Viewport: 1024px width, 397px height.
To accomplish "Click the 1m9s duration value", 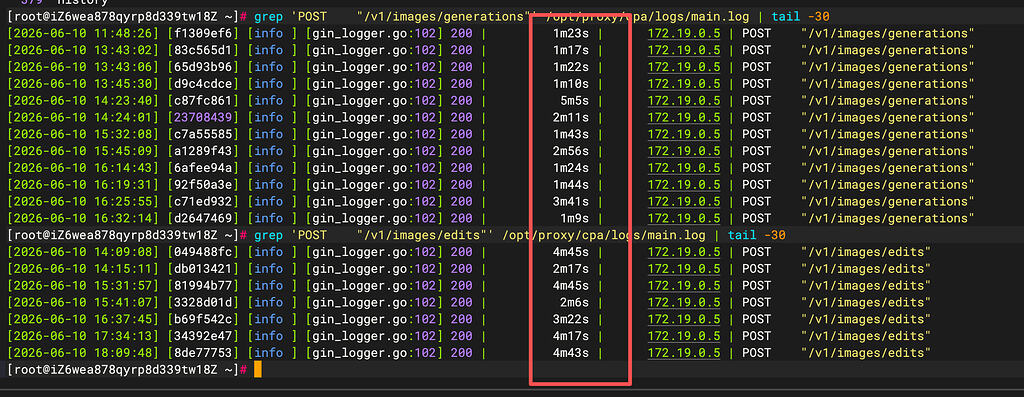I will click(x=574, y=218).
